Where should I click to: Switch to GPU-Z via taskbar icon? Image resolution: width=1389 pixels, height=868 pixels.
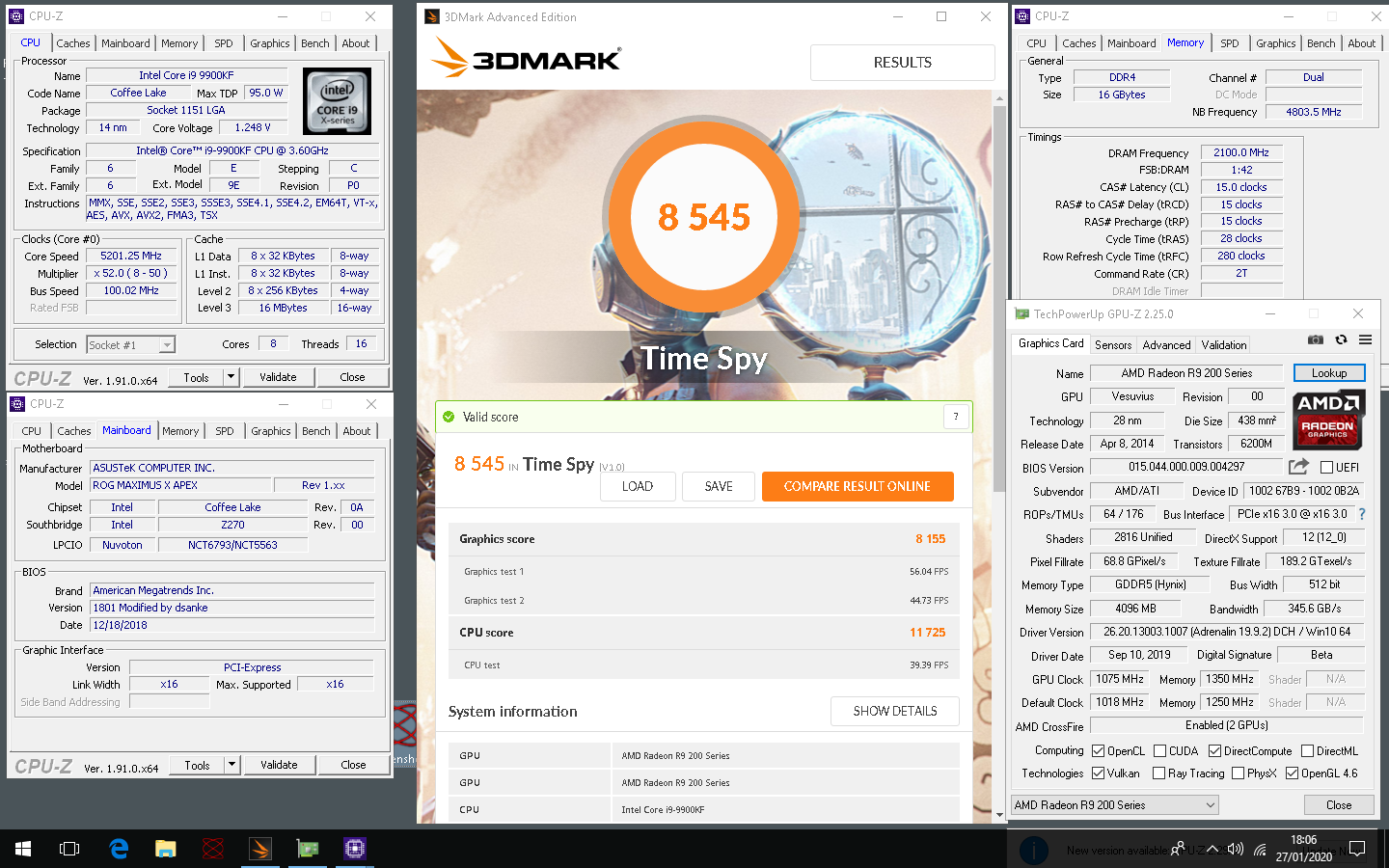[308, 849]
